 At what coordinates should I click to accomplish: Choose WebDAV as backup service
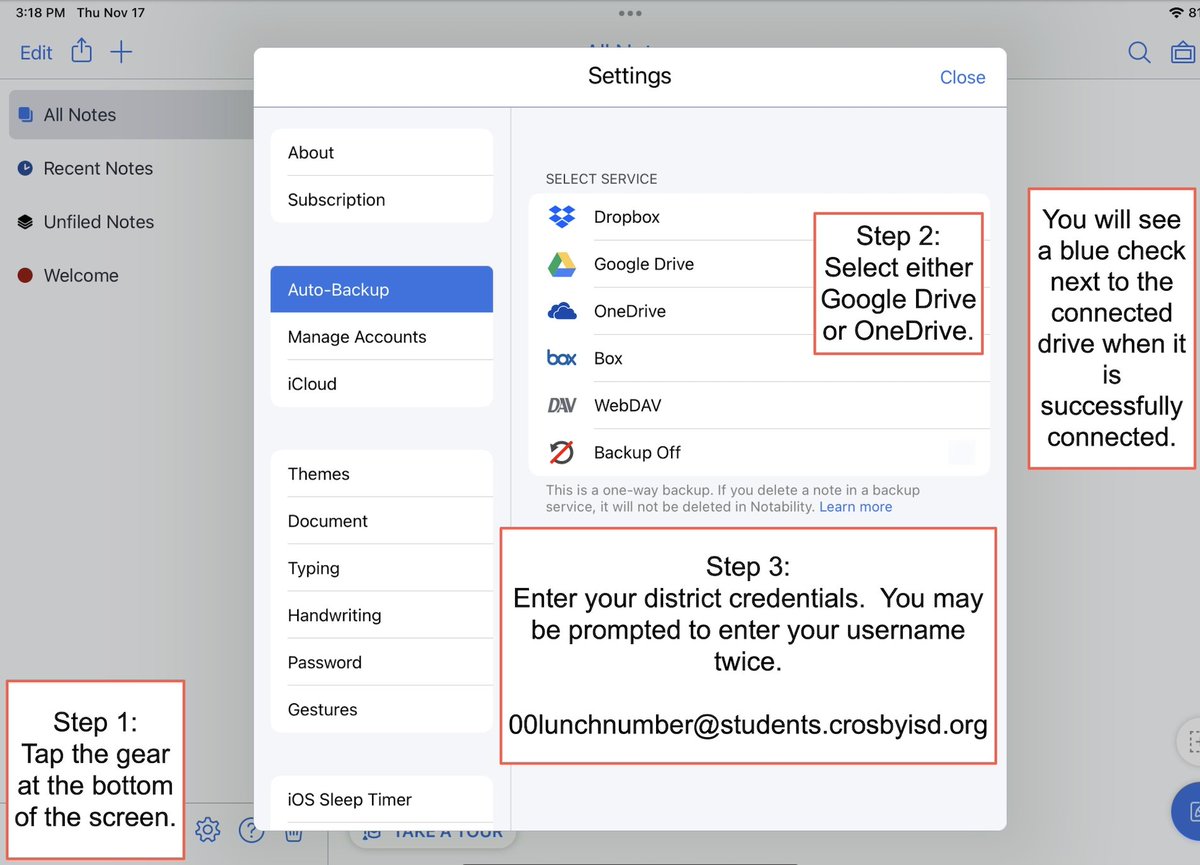point(760,405)
